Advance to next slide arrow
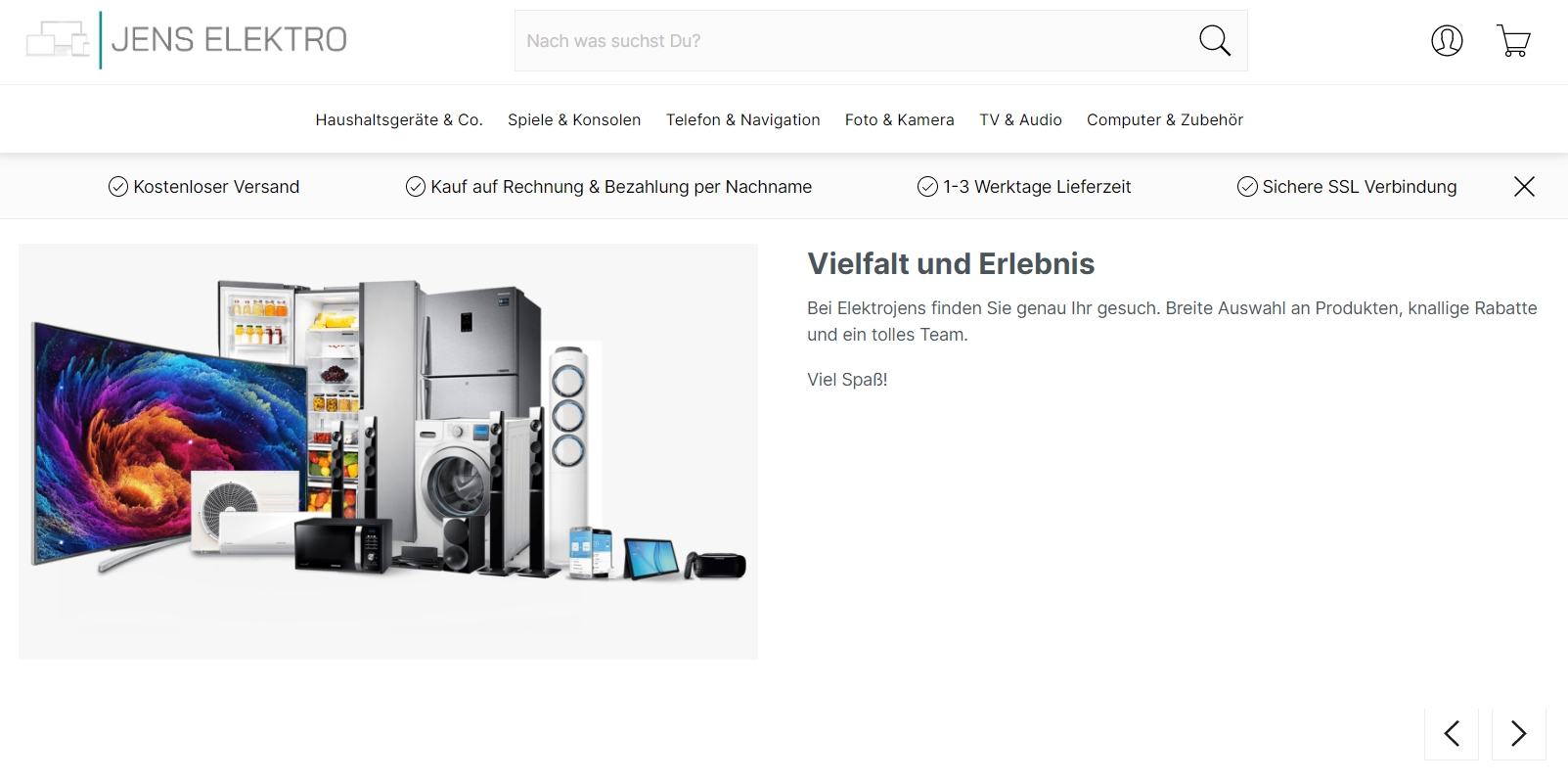Screen dimensions: 1568x782 [1518, 733]
